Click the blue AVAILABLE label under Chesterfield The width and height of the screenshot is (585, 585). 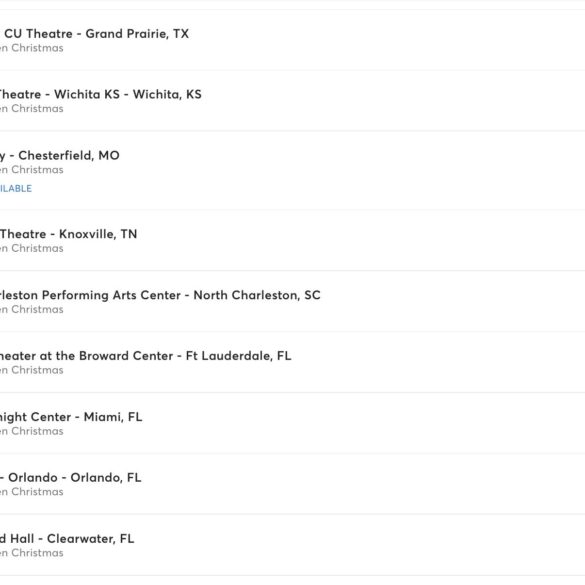[16, 188]
